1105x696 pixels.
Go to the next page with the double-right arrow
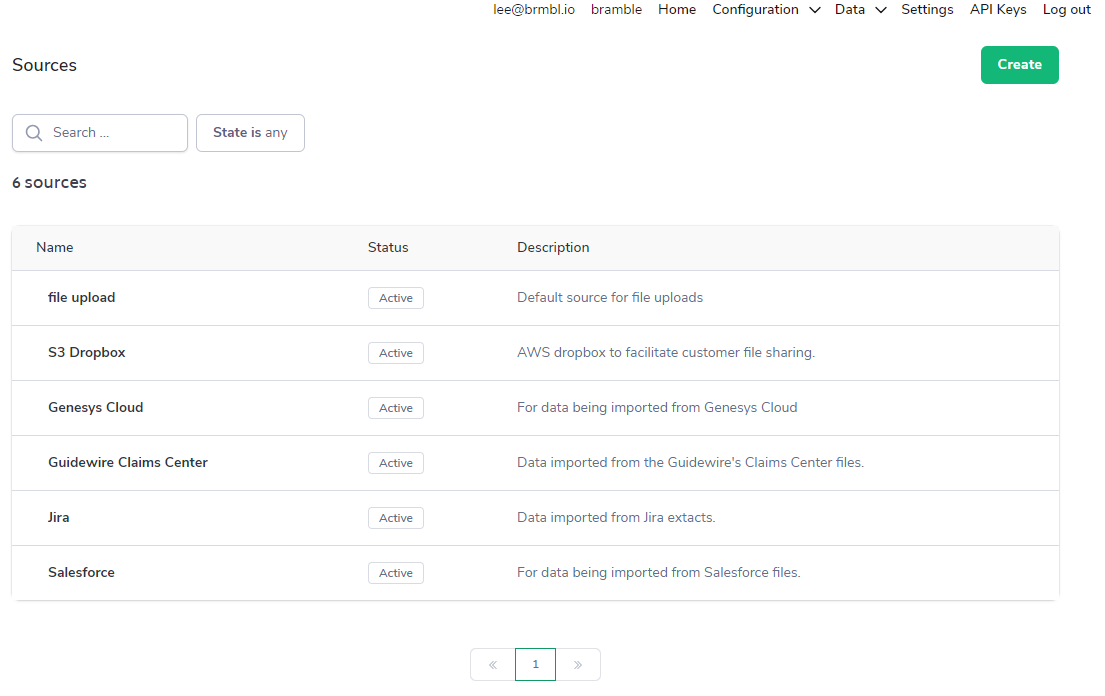[x=578, y=665]
